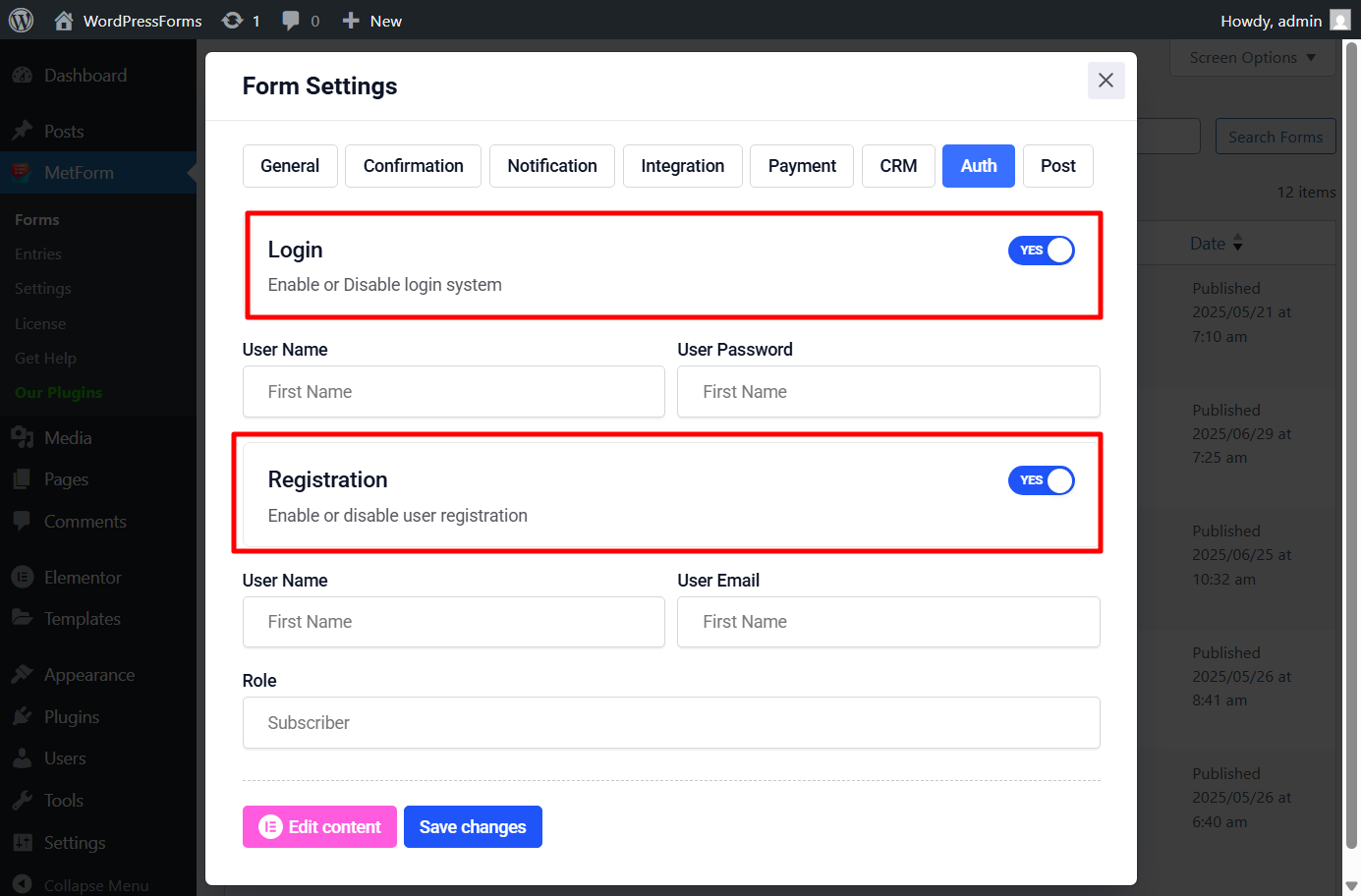This screenshot has height=896, width=1361.
Task: Open the Media library icon
Action: click(x=22, y=438)
